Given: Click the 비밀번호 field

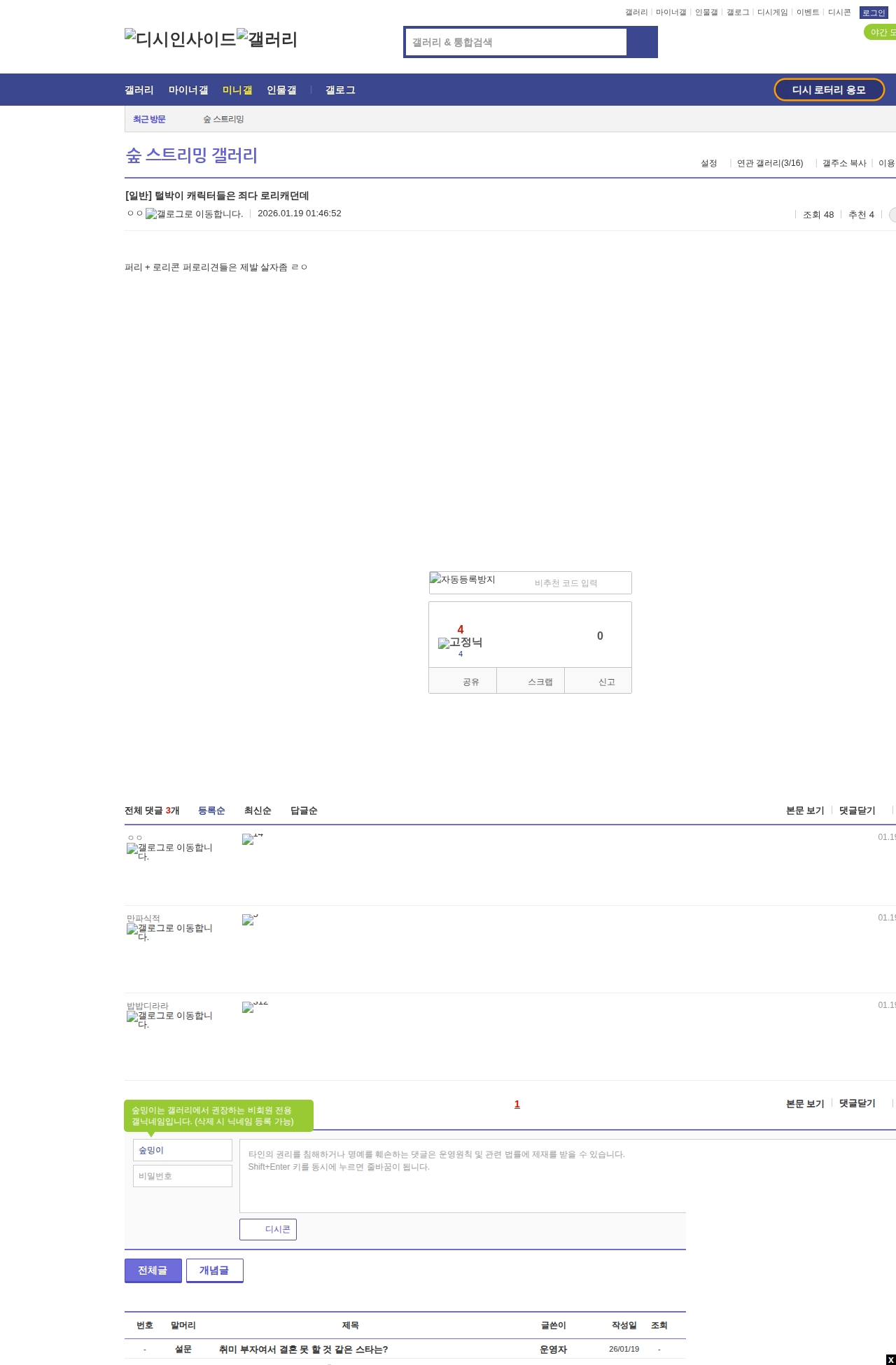Looking at the screenshot, I should click(183, 1176).
